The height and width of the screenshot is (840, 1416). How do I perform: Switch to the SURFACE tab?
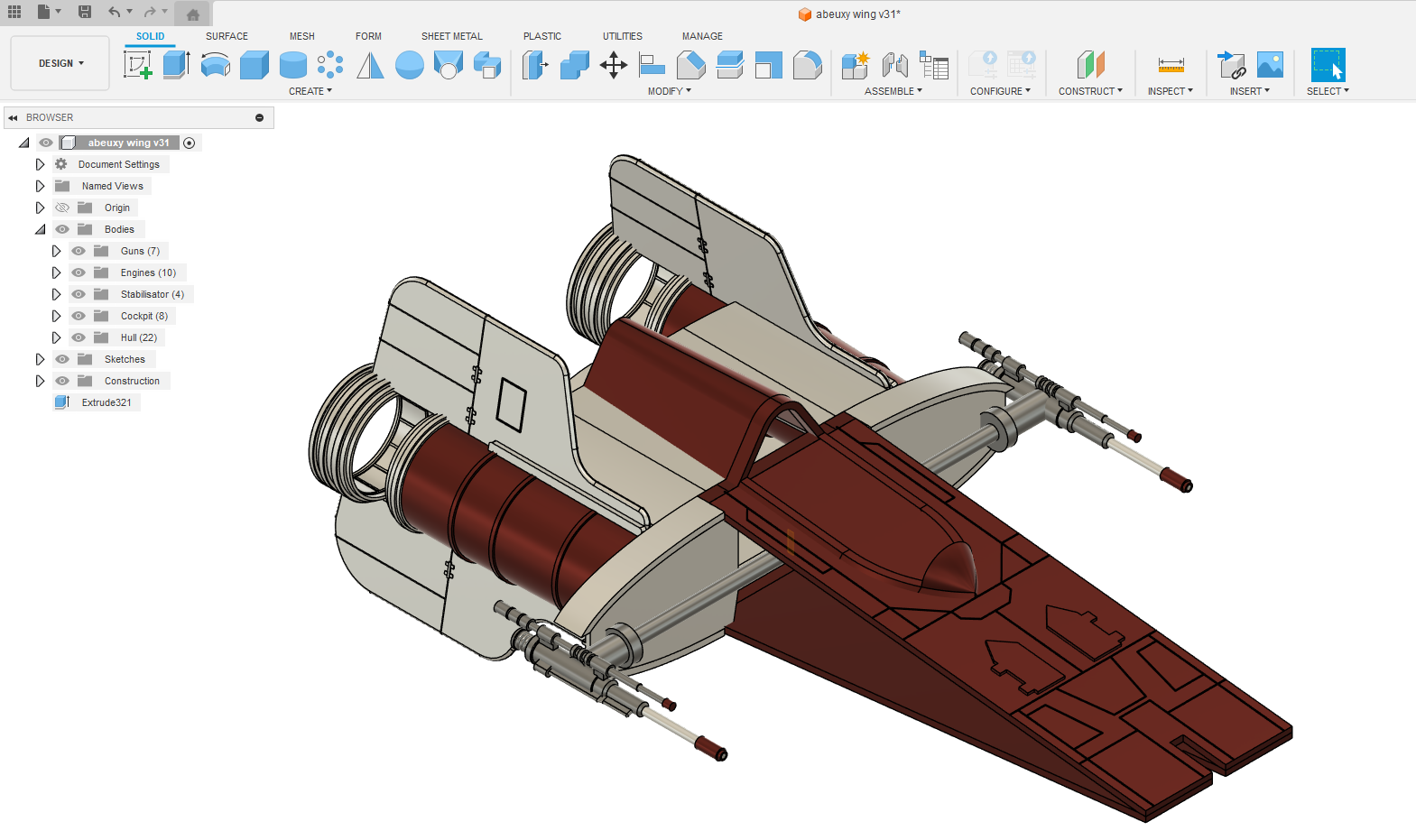click(227, 36)
